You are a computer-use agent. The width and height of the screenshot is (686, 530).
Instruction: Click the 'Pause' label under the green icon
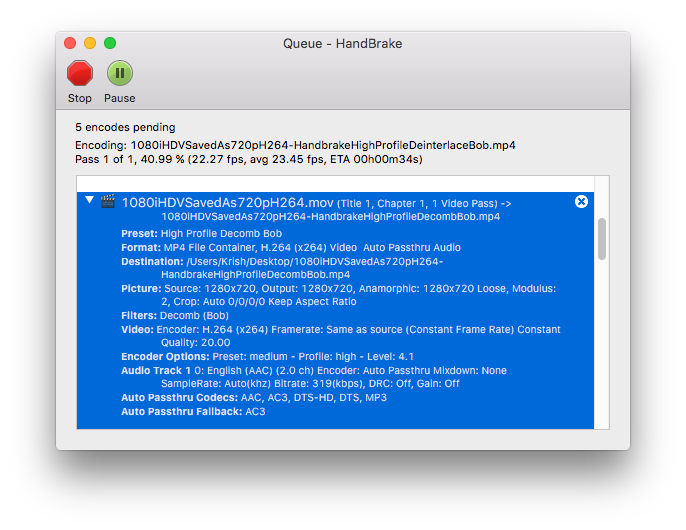pyautogui.click(x=119, y=98)
